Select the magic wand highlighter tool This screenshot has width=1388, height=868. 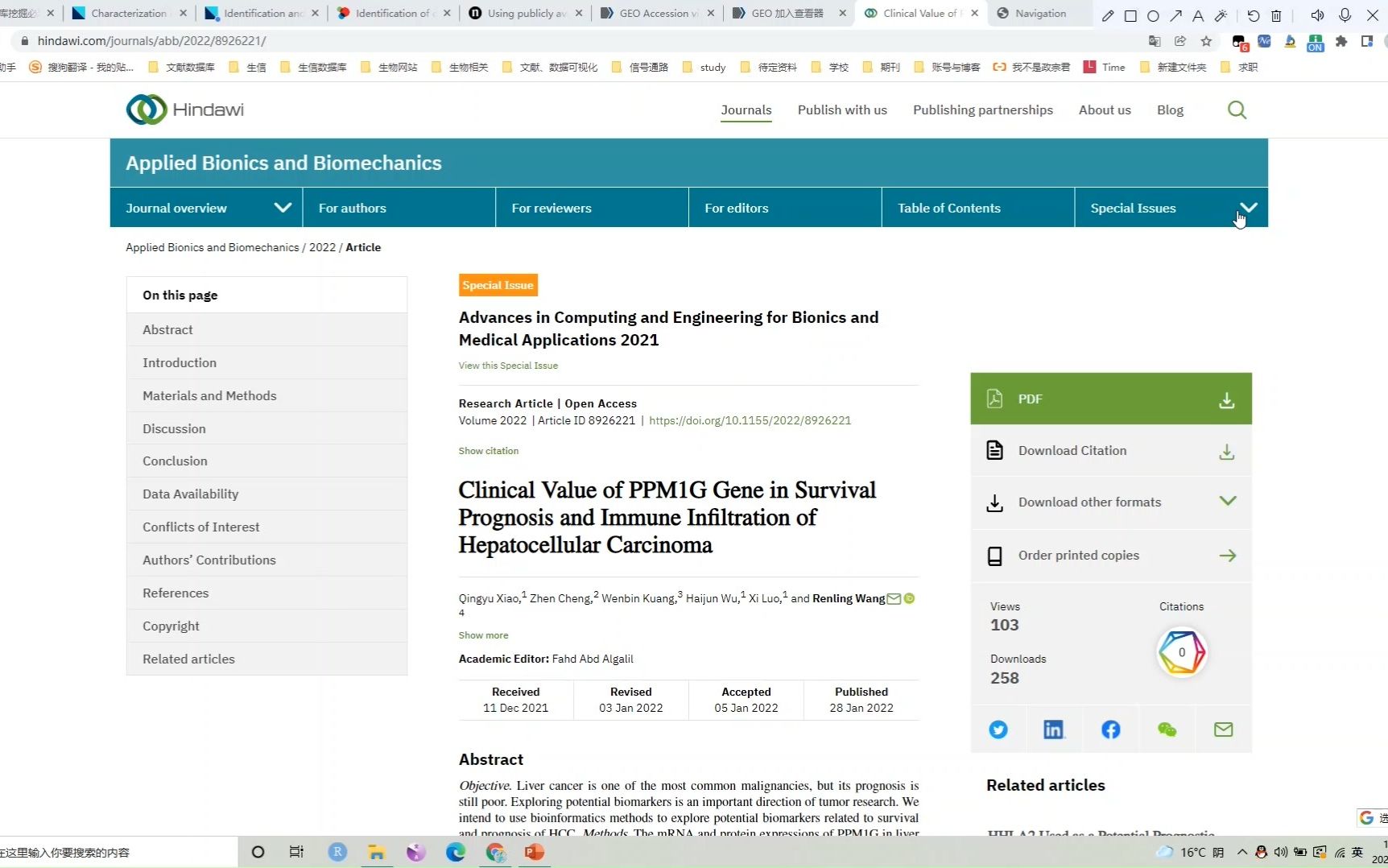[1221, 15]
